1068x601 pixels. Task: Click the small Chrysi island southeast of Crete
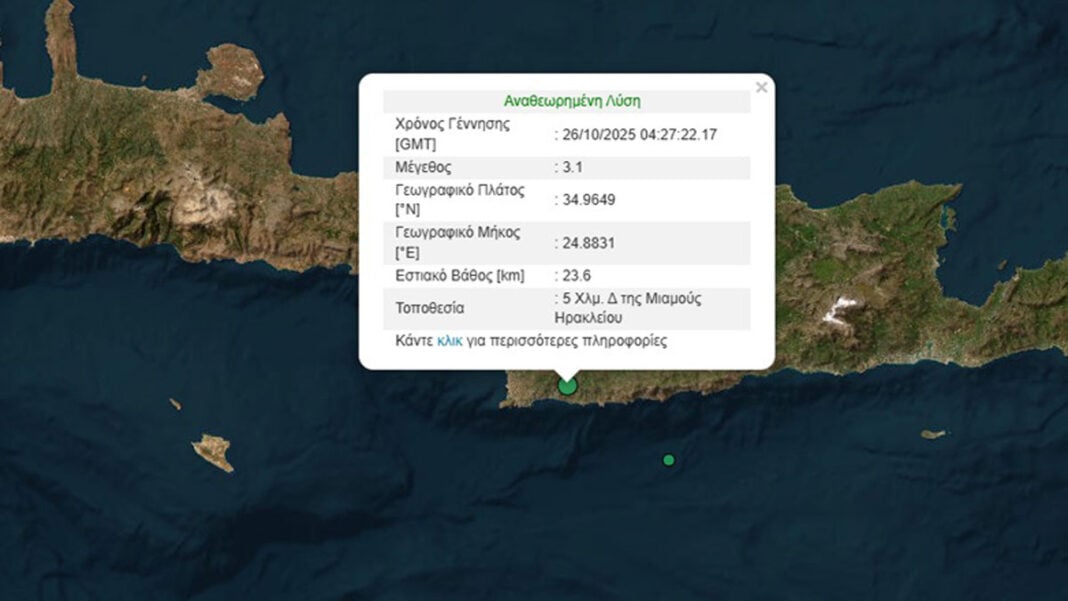933,434
